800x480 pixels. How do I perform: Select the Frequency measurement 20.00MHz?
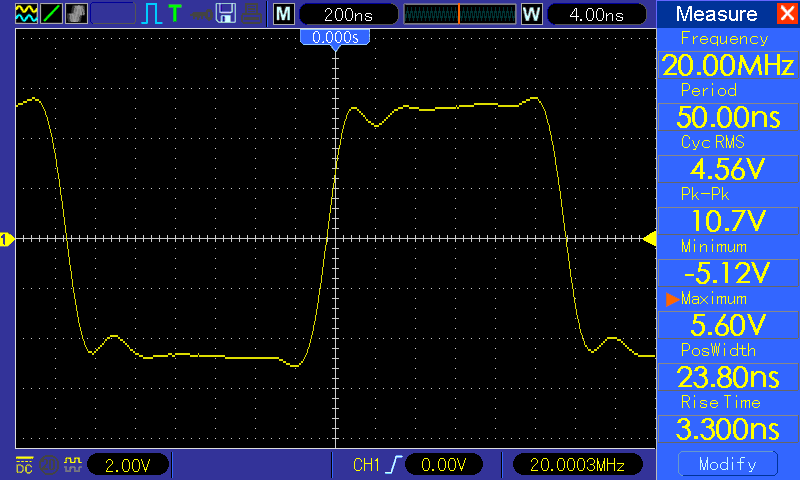pyautogui.click(x=728, y=65)
